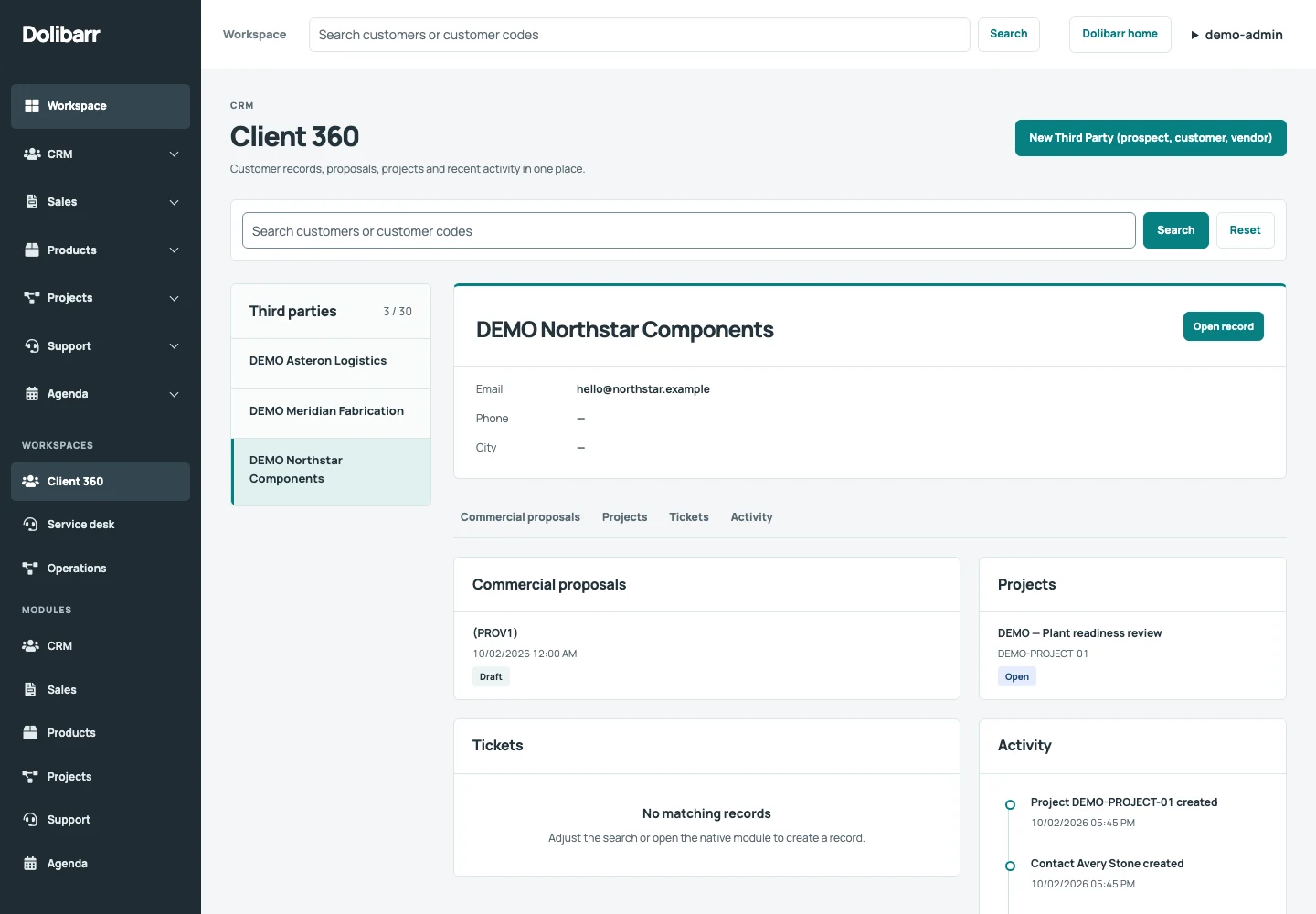Click the Support icon under the Modules heading

pos(30,820)
